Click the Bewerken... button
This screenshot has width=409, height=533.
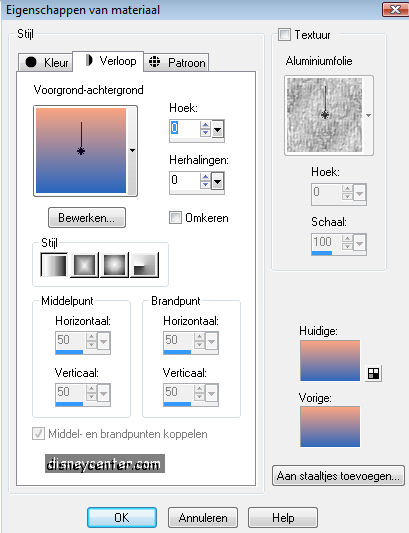87,218
